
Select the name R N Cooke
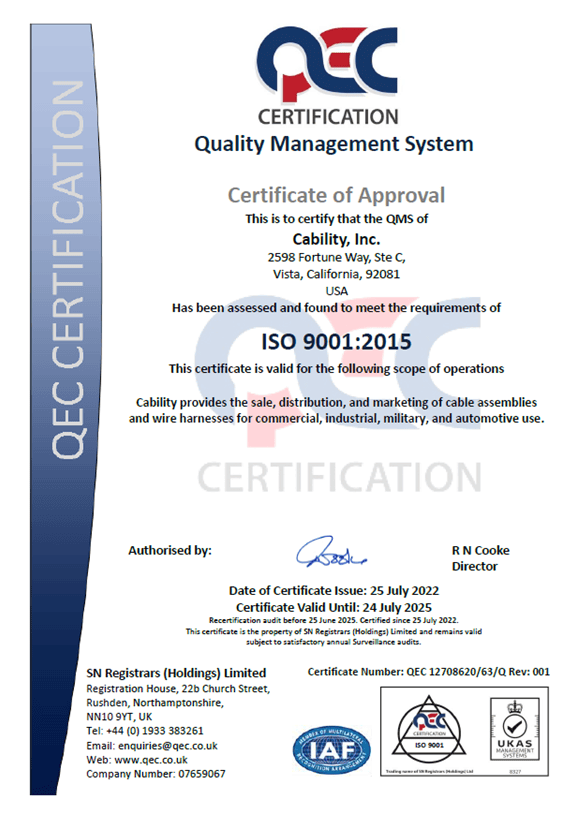(481, 550)
